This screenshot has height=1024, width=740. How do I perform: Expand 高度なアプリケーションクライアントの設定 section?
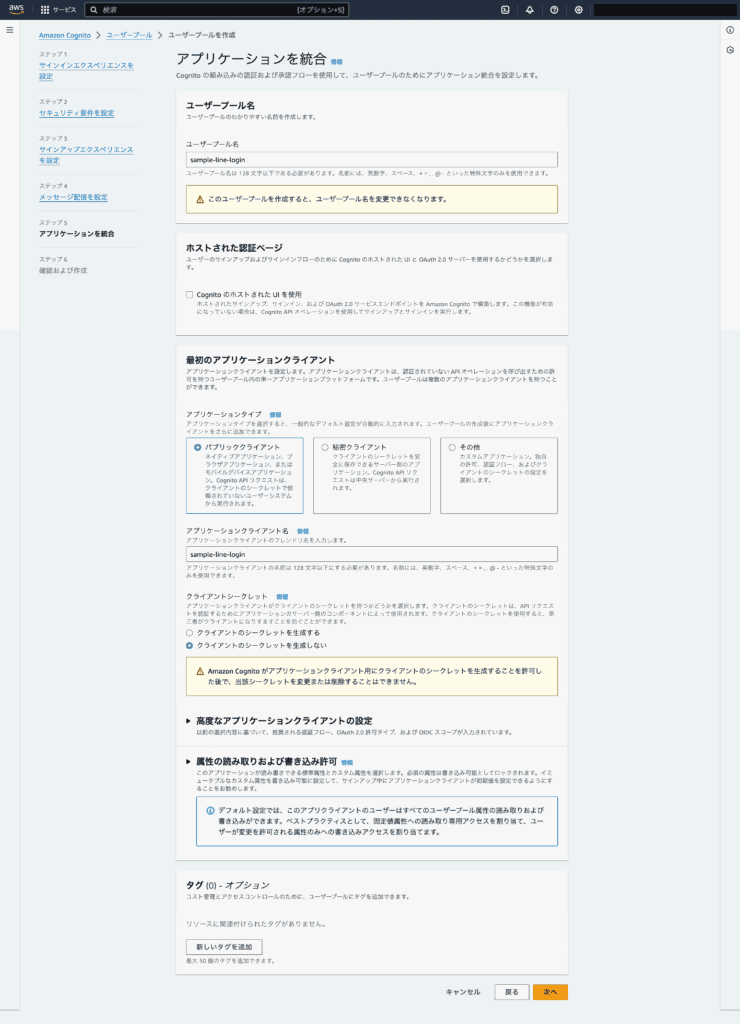(188, 720)
